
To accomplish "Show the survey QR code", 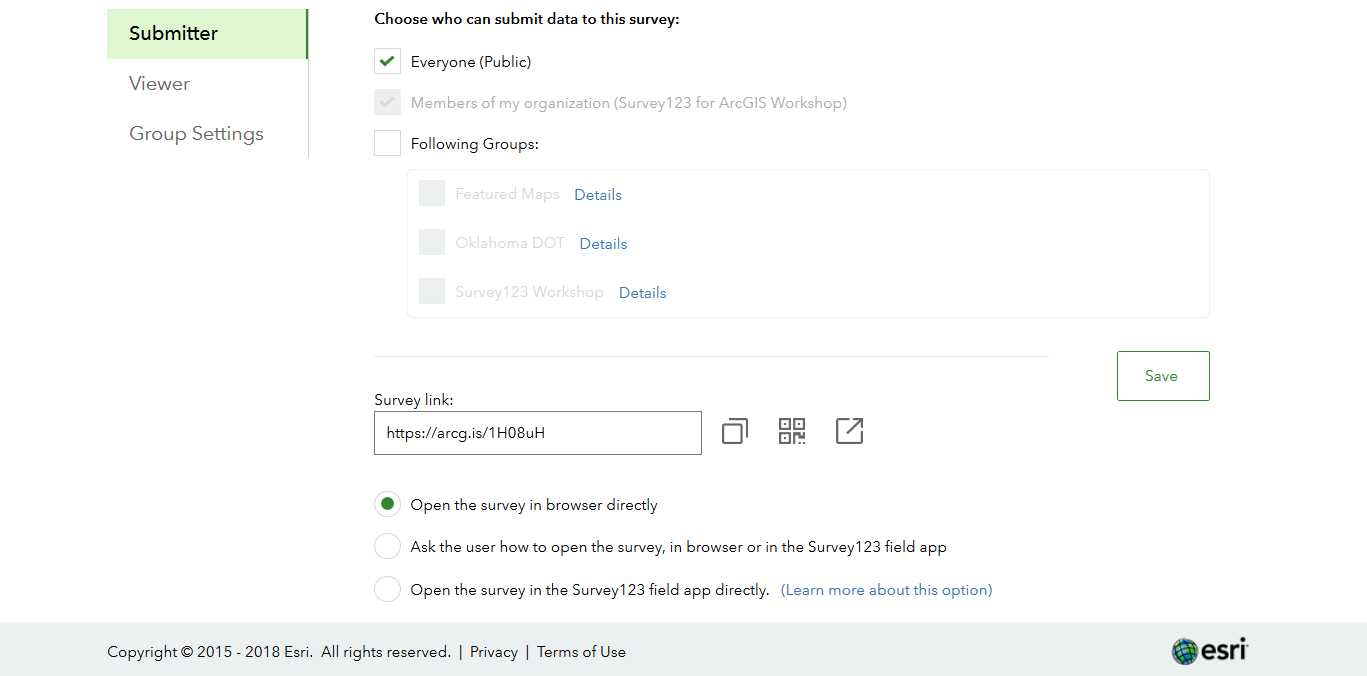I will pyautogui.click(x=792, y=431).
